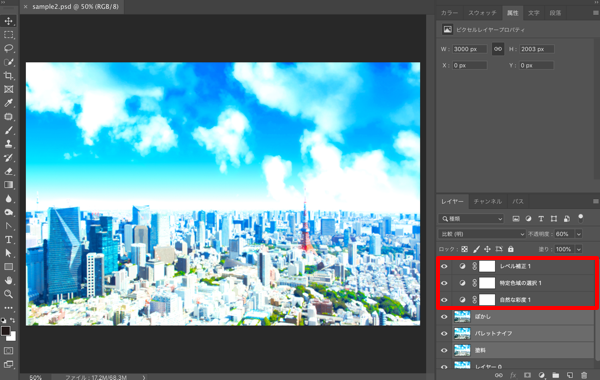This screenshot has width=600, height=380.
Task: Click the background color swatch
Action: tap(13, 337)
